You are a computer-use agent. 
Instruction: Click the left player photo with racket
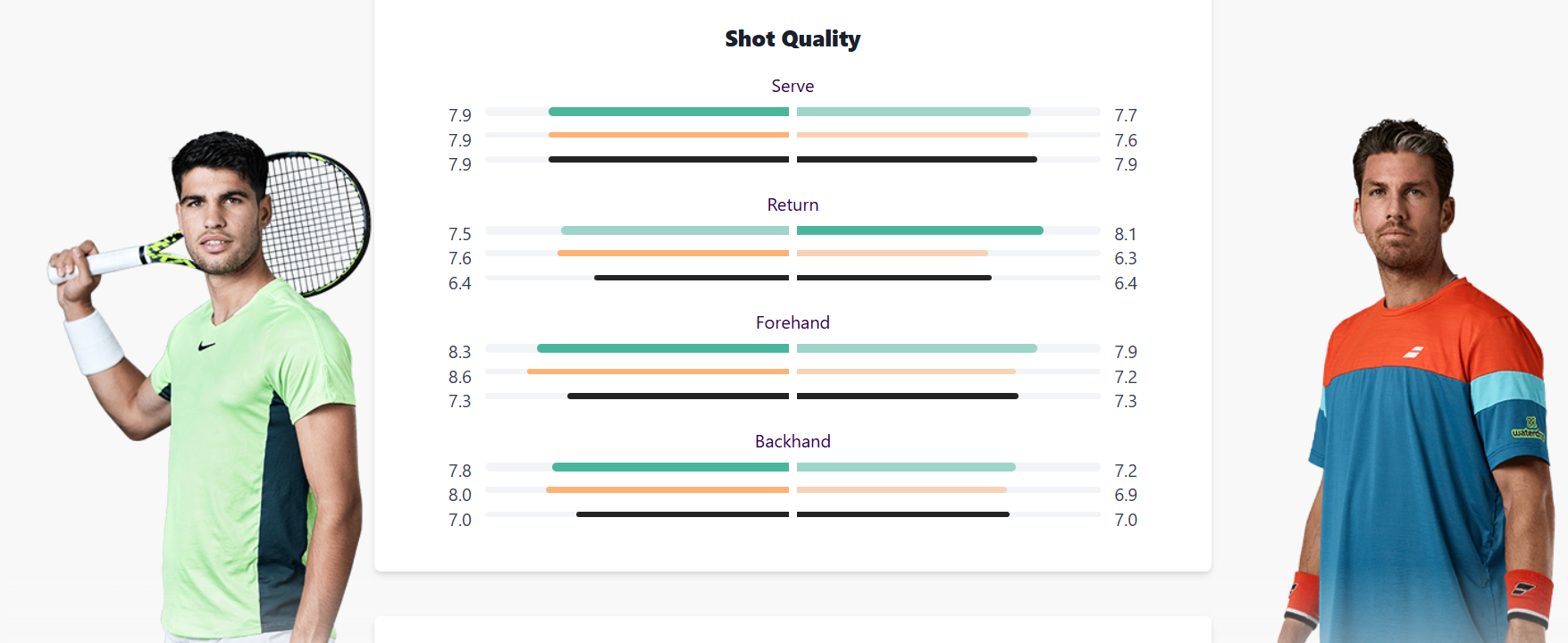[x=210, y=386]
